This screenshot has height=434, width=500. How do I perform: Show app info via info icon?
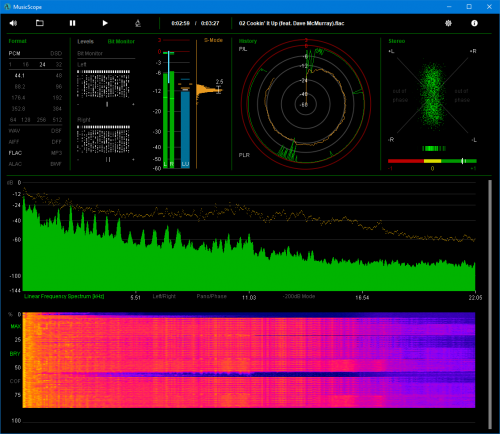[x=474, y=23]
